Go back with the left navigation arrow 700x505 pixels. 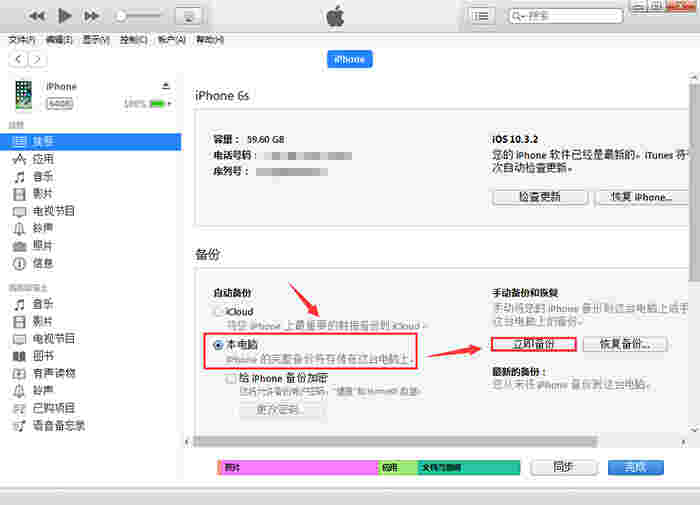click(18, 59)
